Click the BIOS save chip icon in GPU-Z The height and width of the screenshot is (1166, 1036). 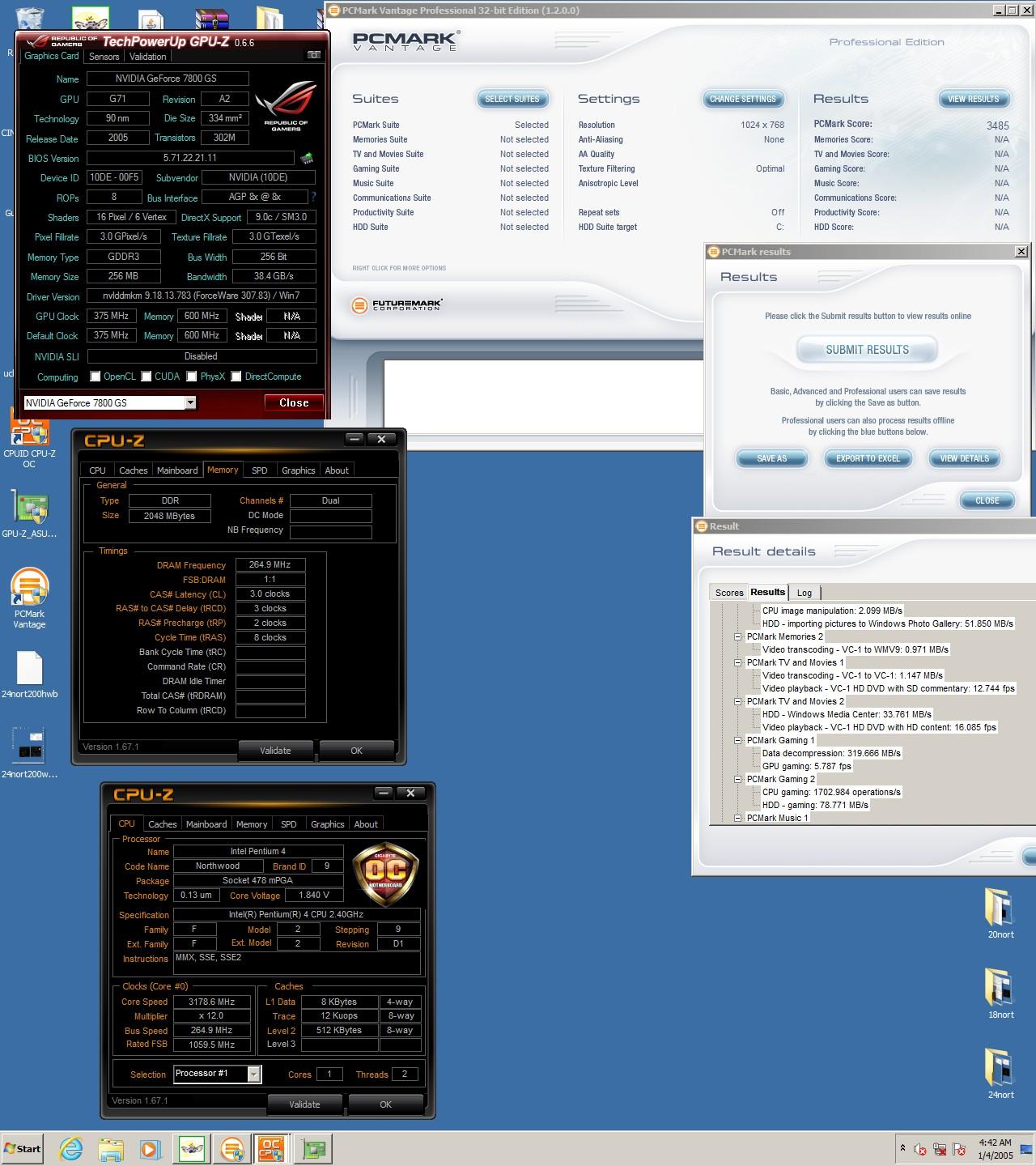point(306,158)
